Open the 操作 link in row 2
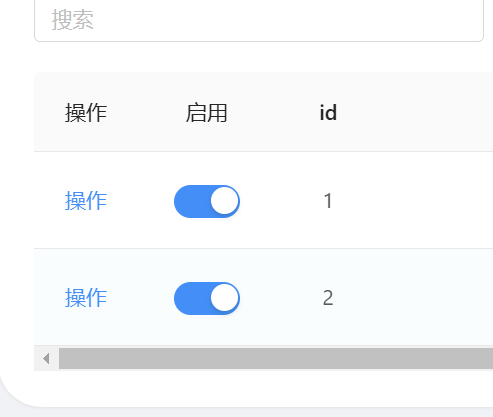 [x=86, y=298]
